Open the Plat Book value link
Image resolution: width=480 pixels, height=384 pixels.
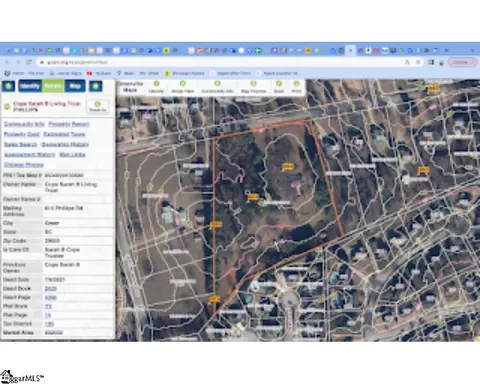(x=48, y=306)
